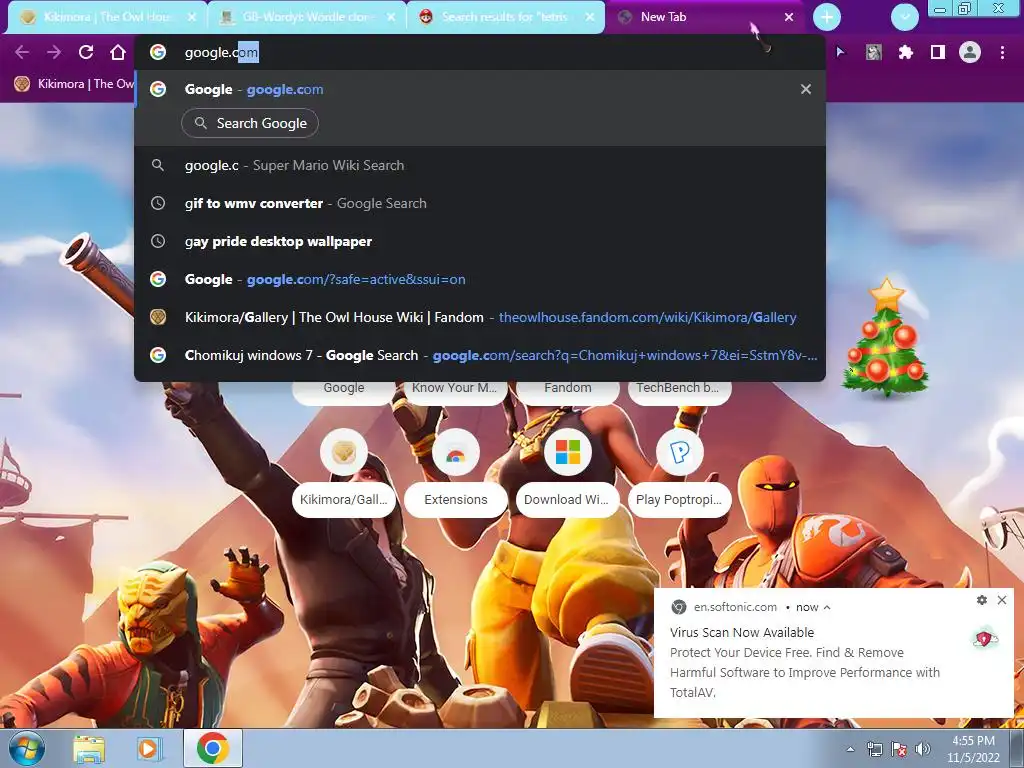Viewport: 1024px width, 768px height.
Task: Click the Search Google pill button
Action: click(x=250, y=123)
